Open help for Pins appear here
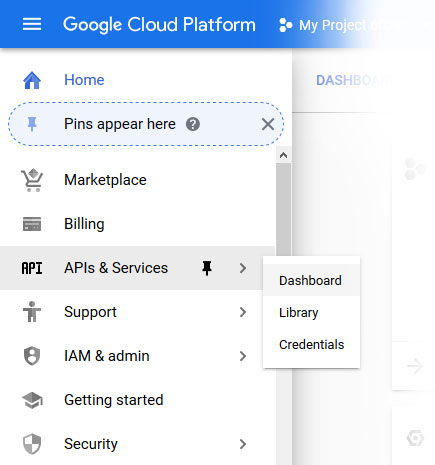435x465 pixels. click(x=193, y=124)
